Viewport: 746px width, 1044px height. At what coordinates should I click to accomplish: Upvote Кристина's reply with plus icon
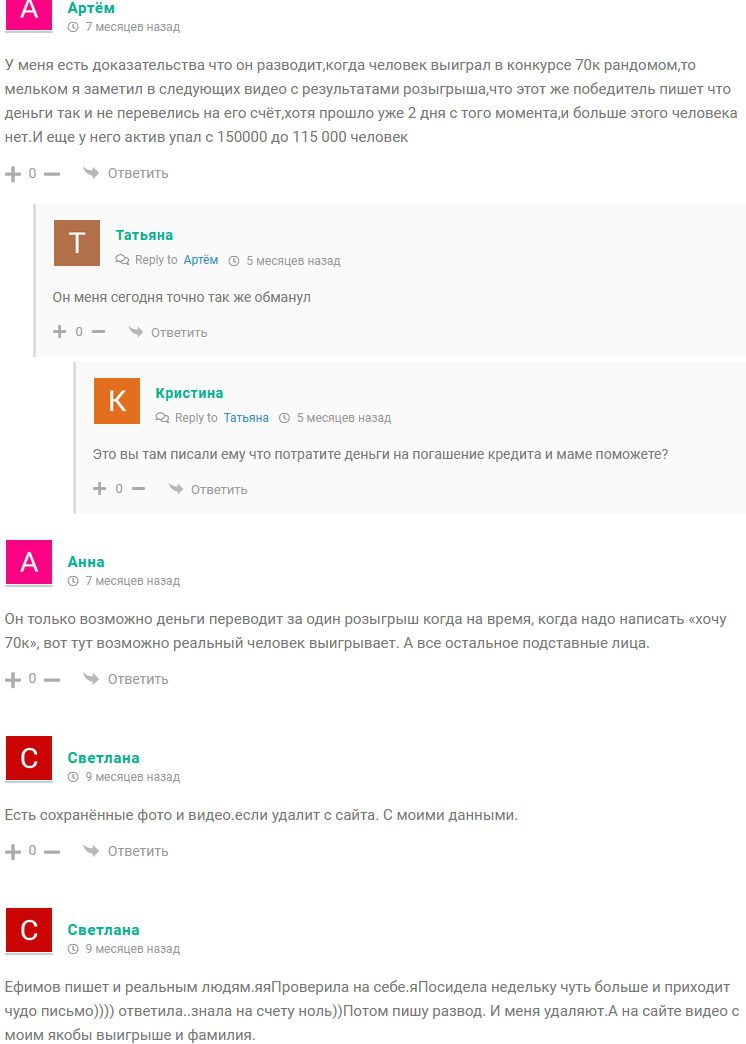[x=100, y=489]
